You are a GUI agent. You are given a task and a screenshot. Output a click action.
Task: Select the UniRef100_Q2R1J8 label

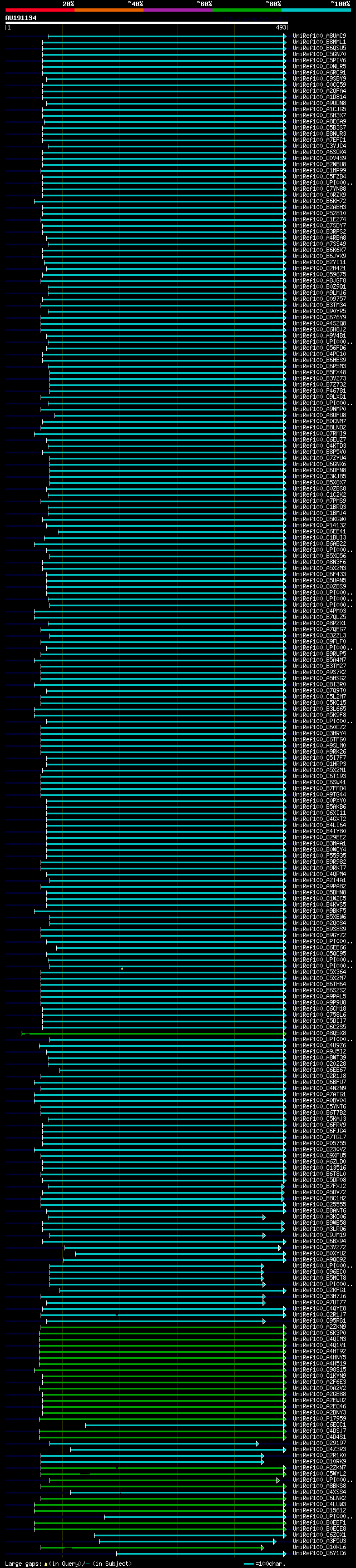click(319, 1076)
